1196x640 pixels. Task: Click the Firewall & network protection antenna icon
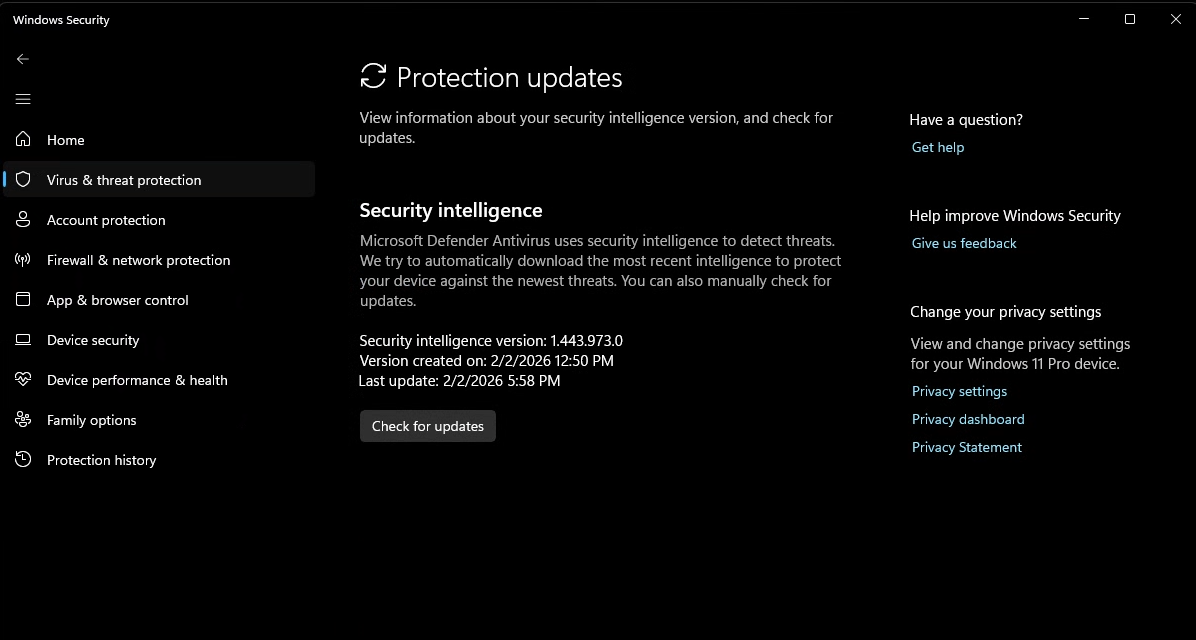click(23, 260)
